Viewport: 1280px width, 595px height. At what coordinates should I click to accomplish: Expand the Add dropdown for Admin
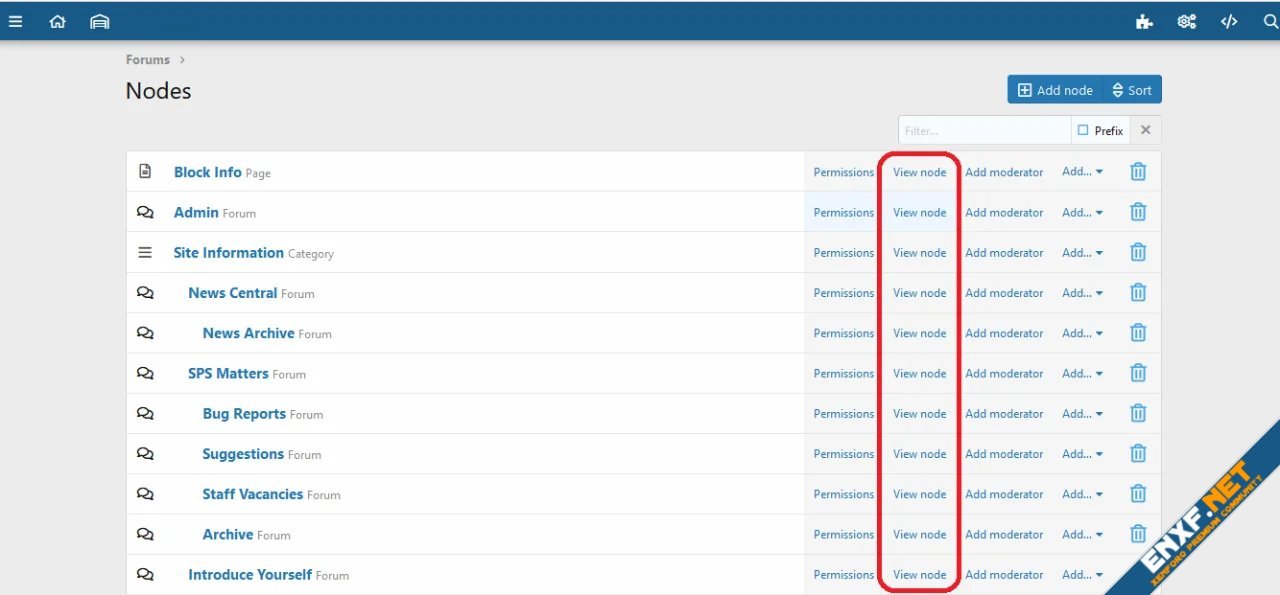1082,212
